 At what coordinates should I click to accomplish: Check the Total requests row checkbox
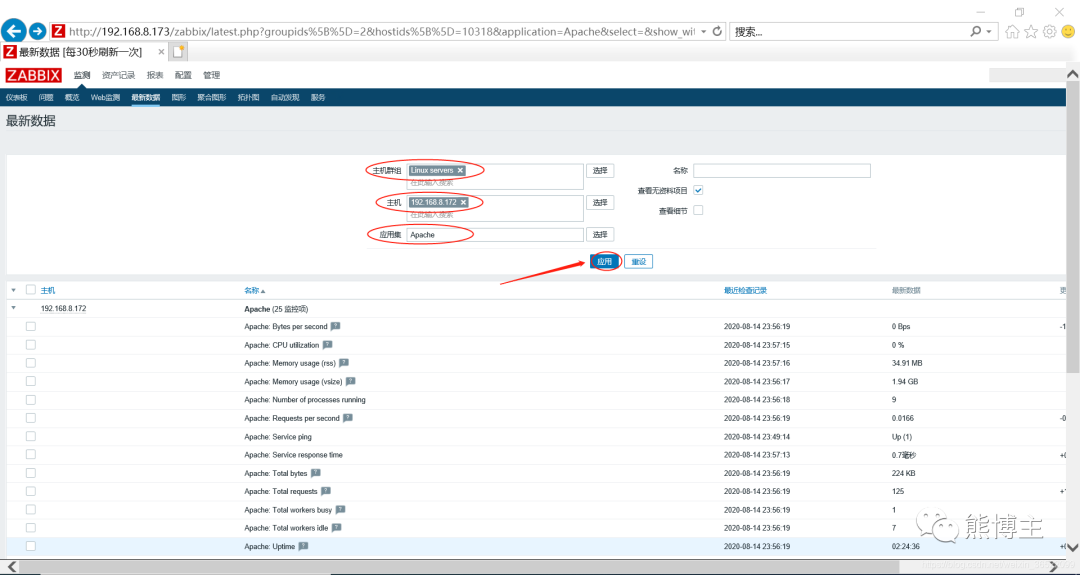click(x=30, y=491)
